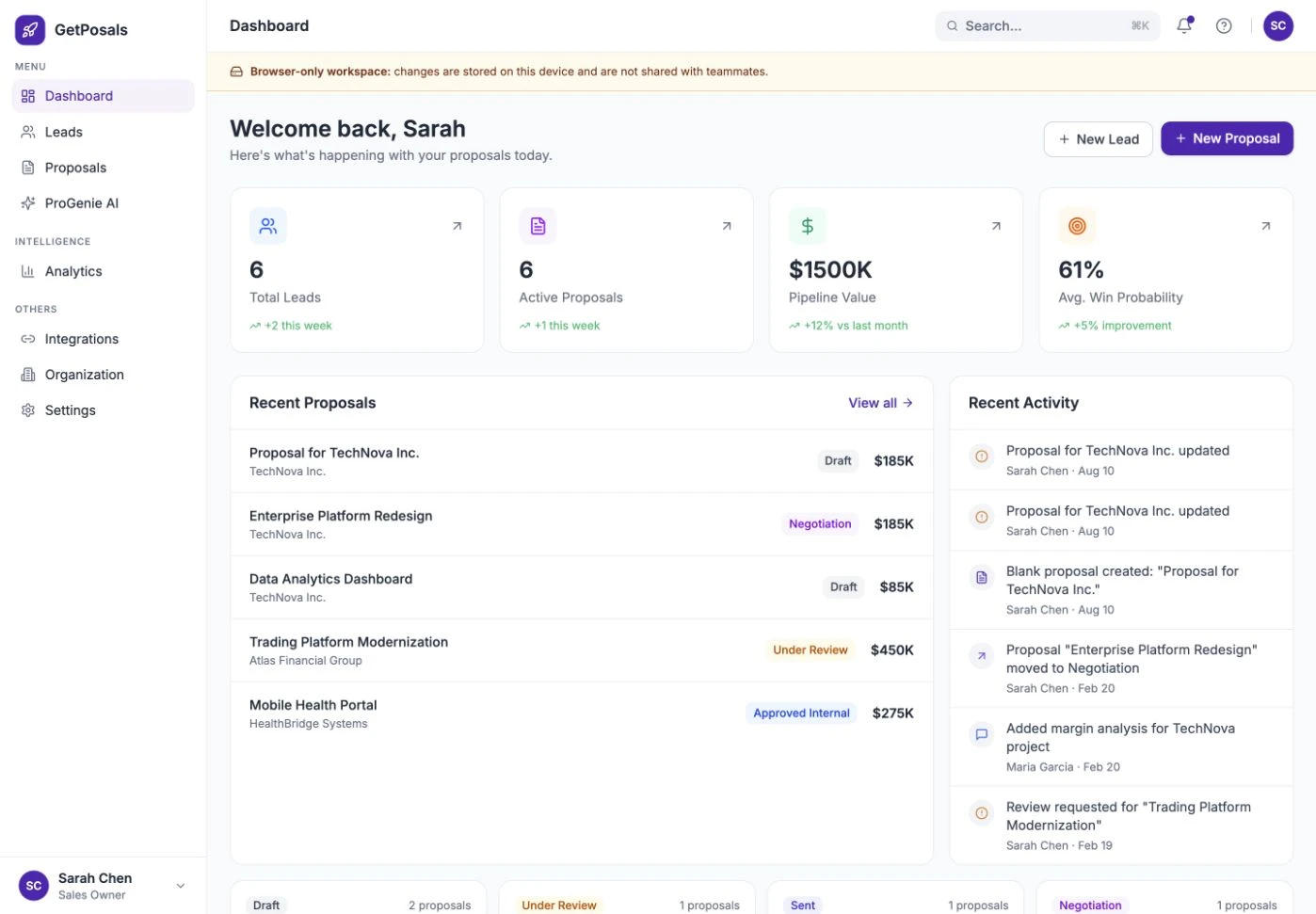Viewport: 1316px width, 914px height.
Task: Click the $450K proposal value
Action: point(892,650)
